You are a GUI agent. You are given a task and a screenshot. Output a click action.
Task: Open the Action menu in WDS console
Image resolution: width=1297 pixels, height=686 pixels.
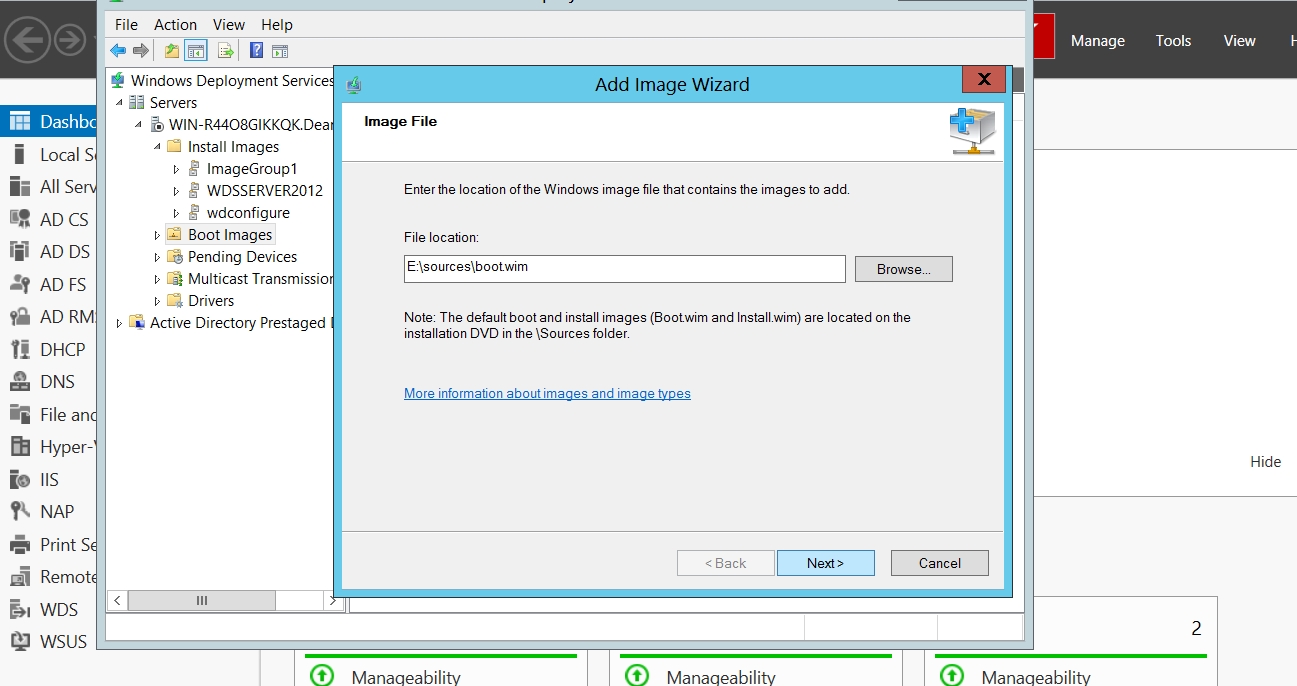pyautogui.click(x=176, y=24)
